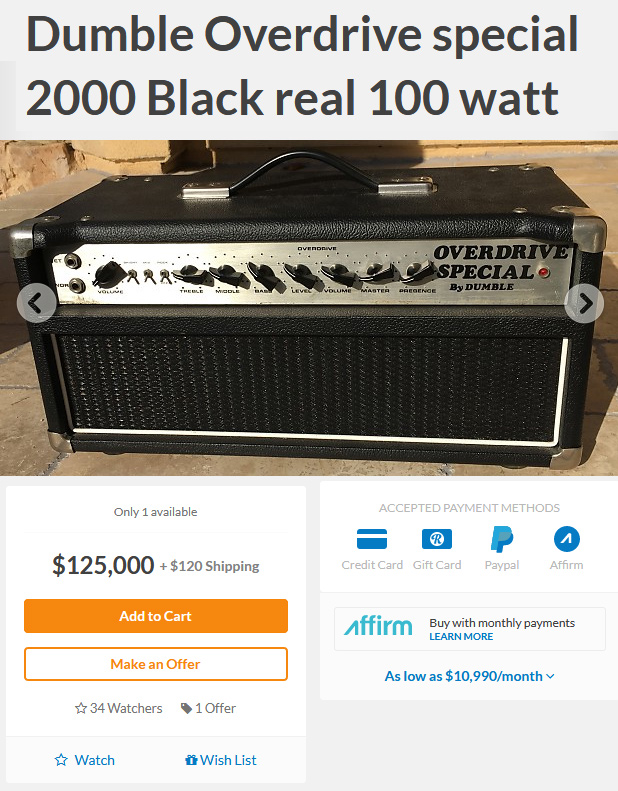Select the Credit Card payment icon

click(372, 539)
